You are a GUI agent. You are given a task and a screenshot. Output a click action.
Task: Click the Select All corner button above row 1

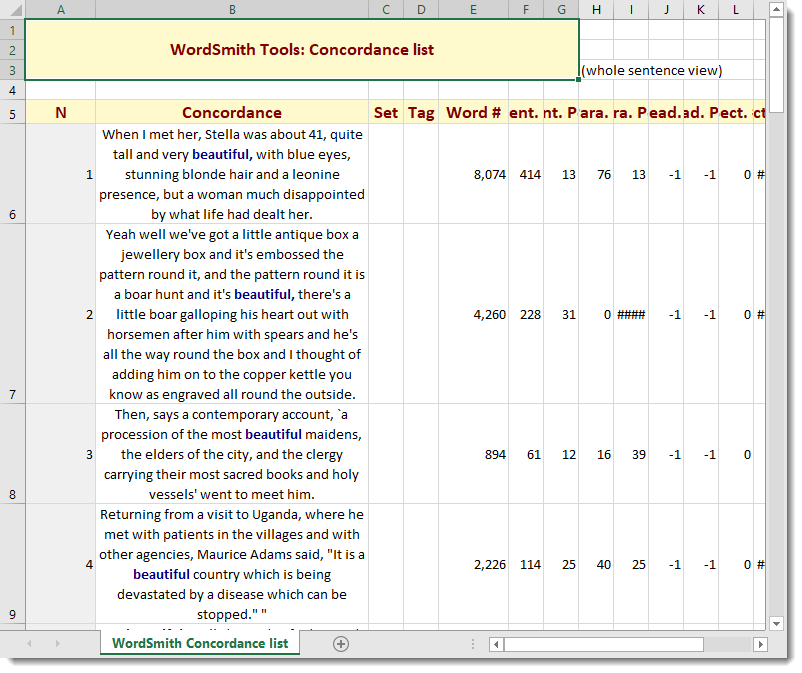pyautogui.click(x=11, y=9)
